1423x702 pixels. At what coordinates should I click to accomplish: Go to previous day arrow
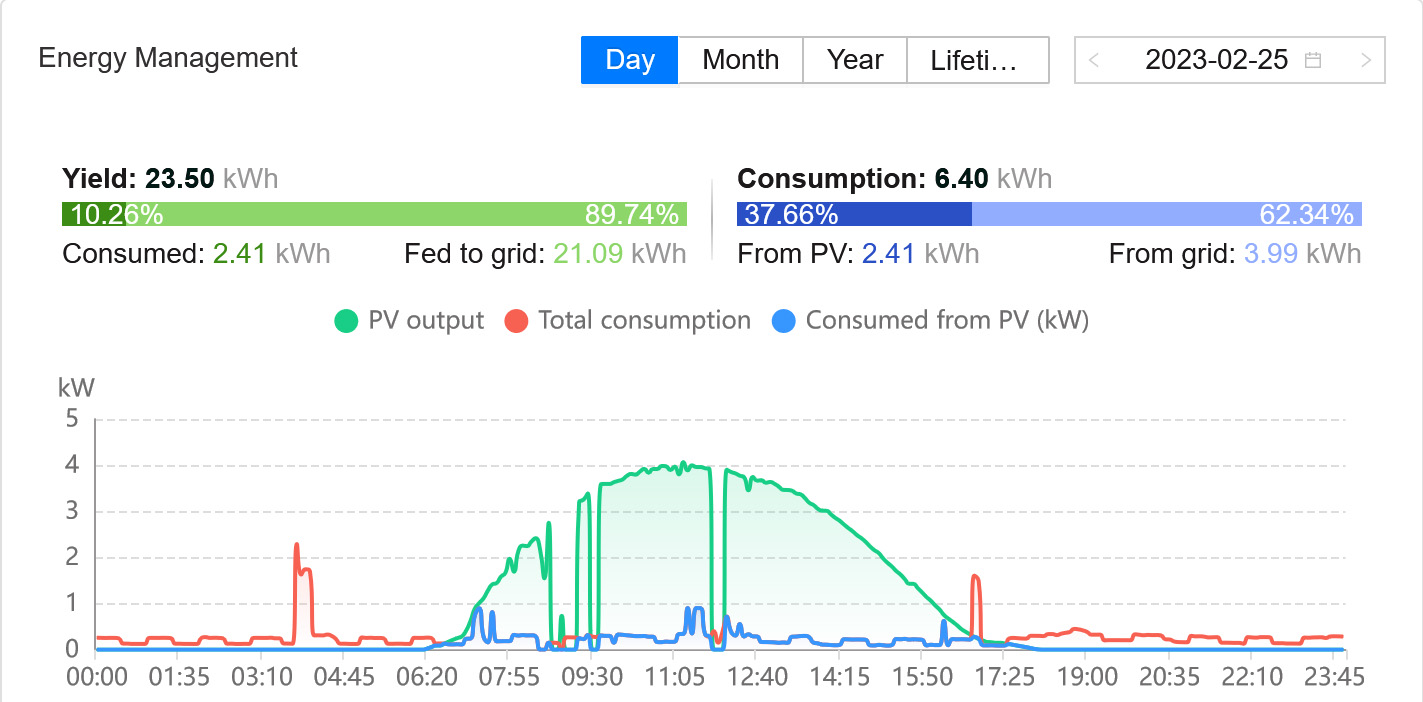1094,60
